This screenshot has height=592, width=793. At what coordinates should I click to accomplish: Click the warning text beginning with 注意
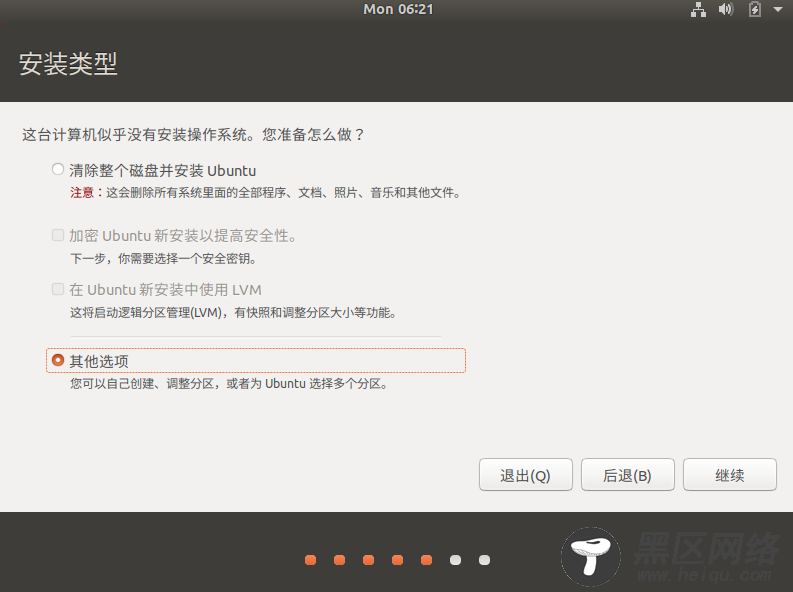pyautogui.click(x=265, y=193)
